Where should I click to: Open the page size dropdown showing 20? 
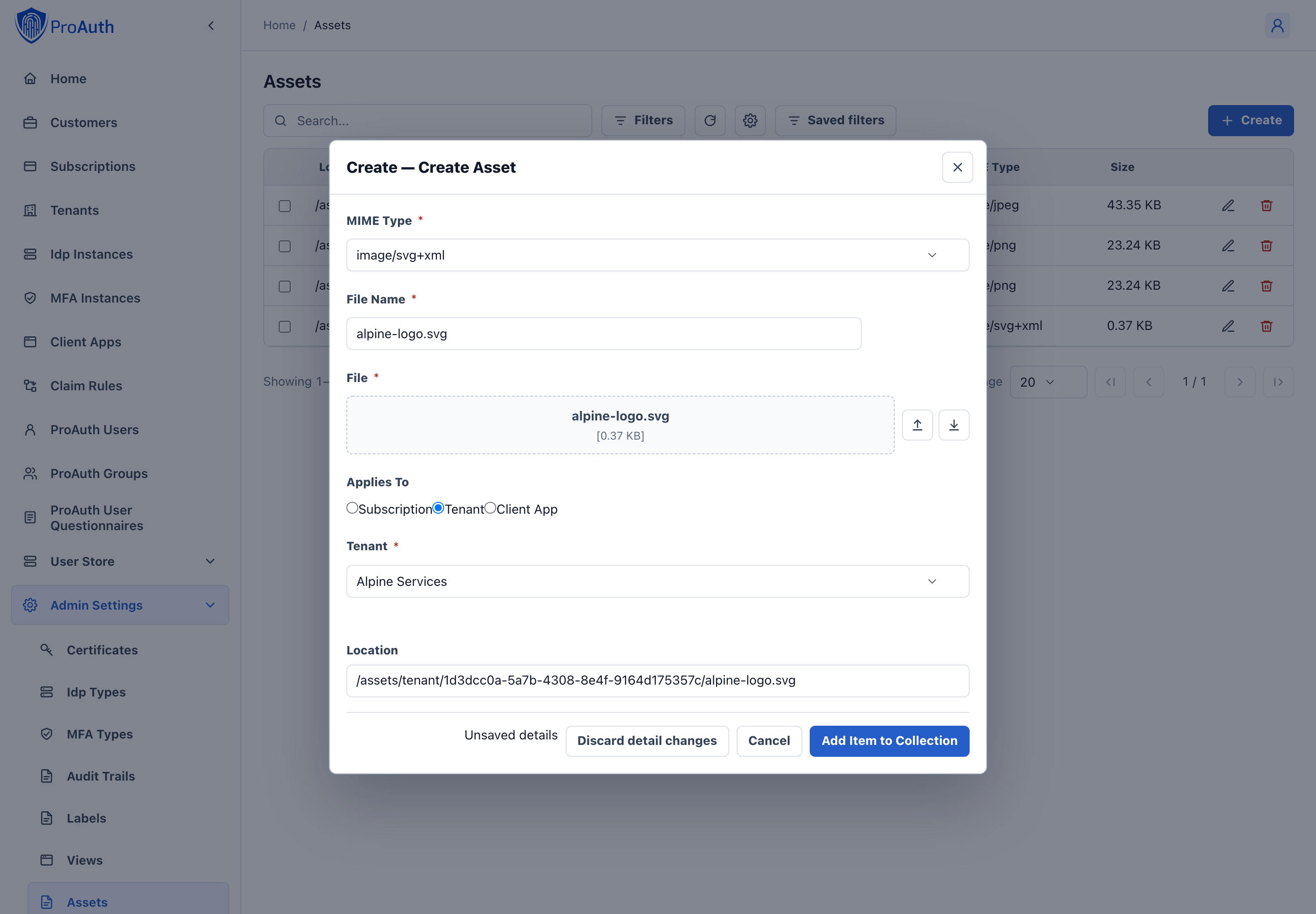pyautogui.click(x=1048, y=382)
